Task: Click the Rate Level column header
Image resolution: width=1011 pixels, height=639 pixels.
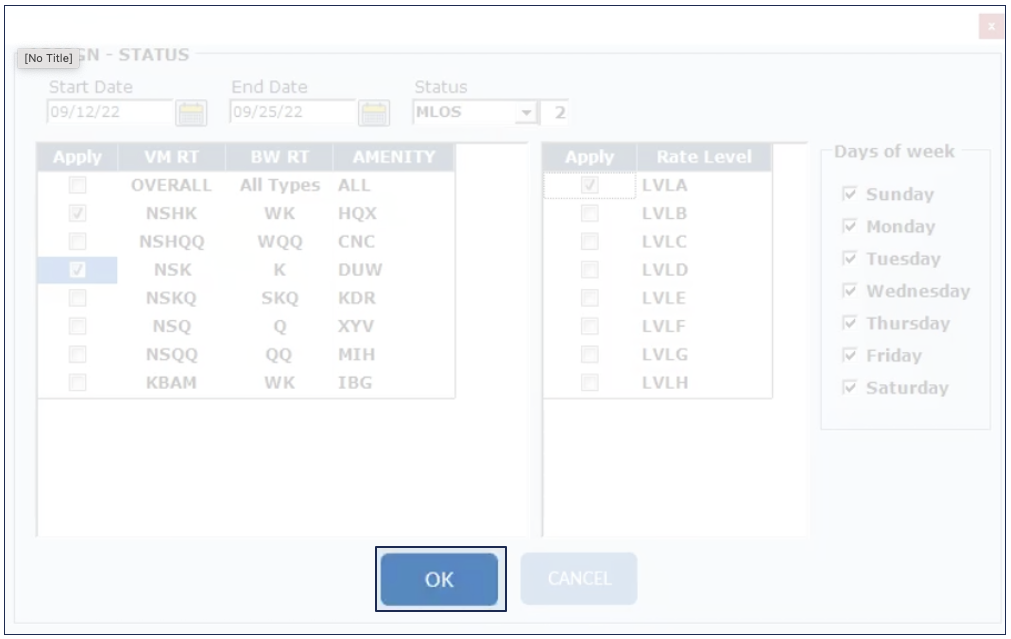Action: click(x=704, y=157)
